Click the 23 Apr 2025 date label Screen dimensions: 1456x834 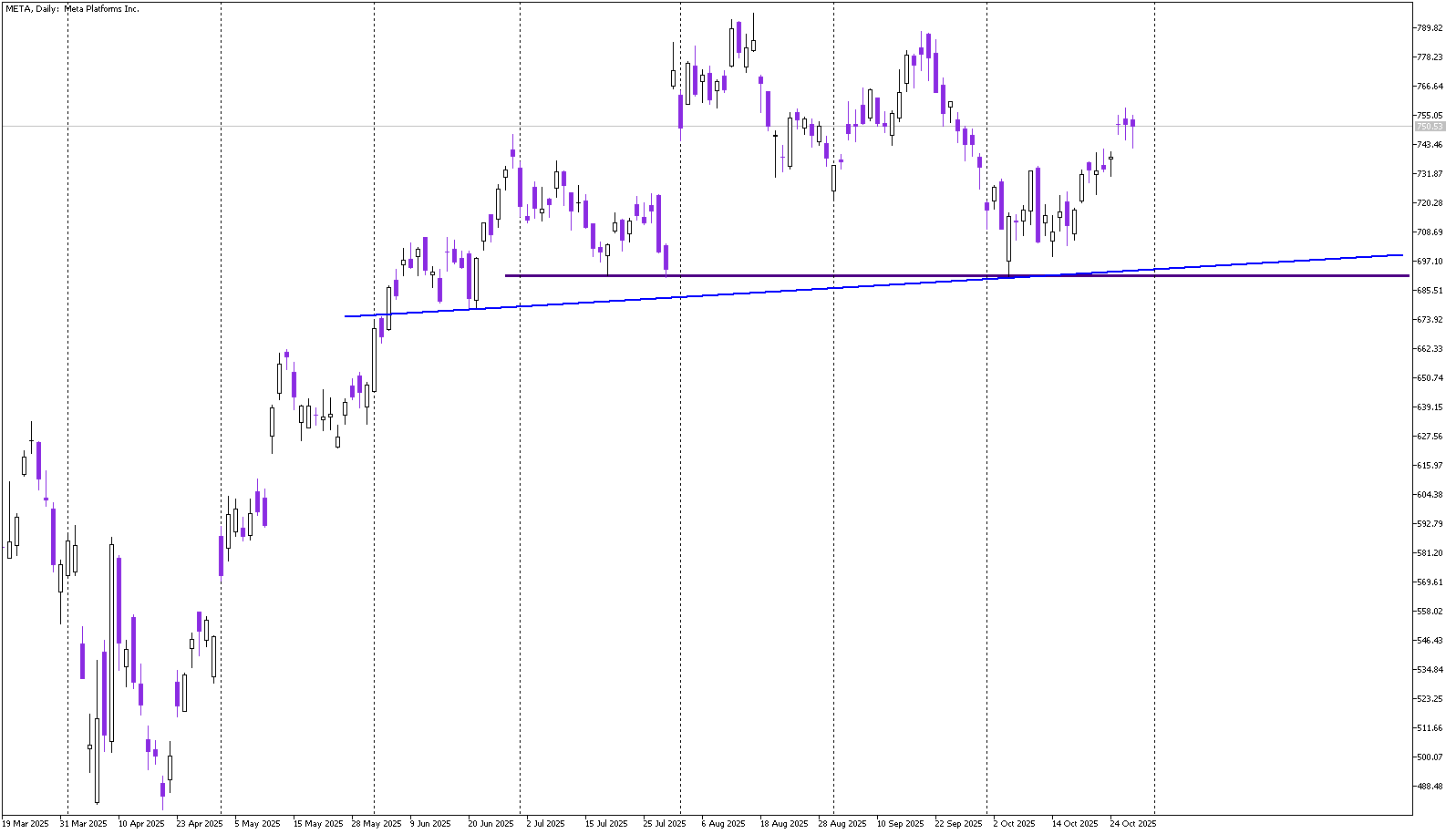coord(199,824)
